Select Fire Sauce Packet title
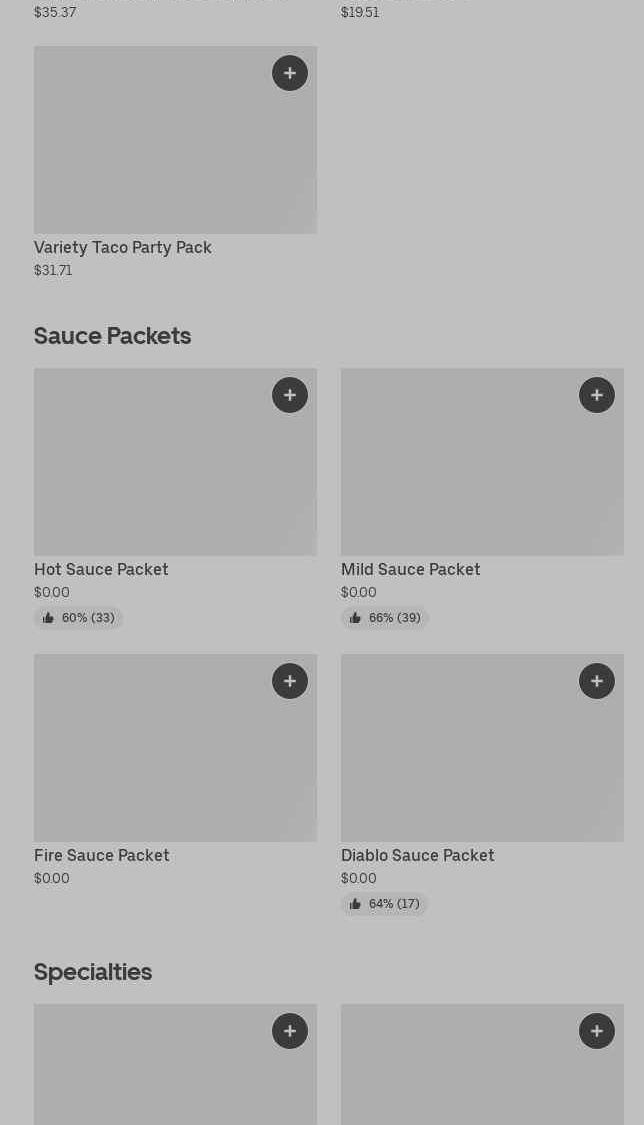The image size is (644, 1125). pos(102,855)
